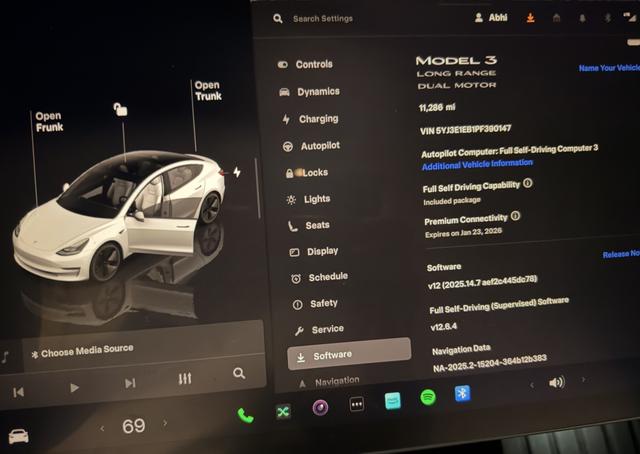Open the Release Notes link
This screenshot has width=640, height=454.
point(621,254)
